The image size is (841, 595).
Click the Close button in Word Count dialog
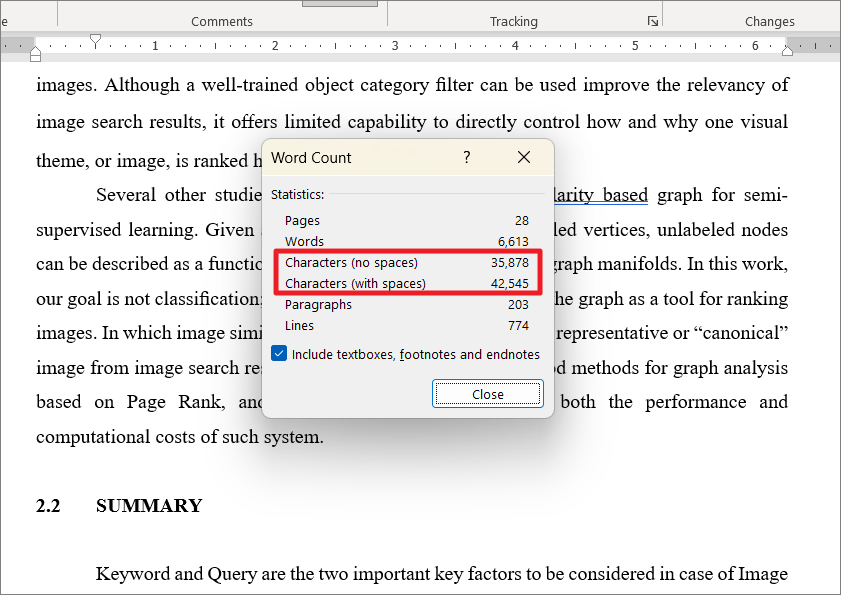(487, 394)
